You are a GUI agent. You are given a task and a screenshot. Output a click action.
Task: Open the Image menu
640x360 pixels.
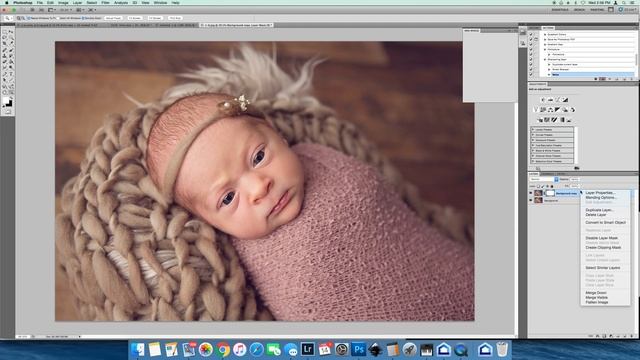[63, 2]
